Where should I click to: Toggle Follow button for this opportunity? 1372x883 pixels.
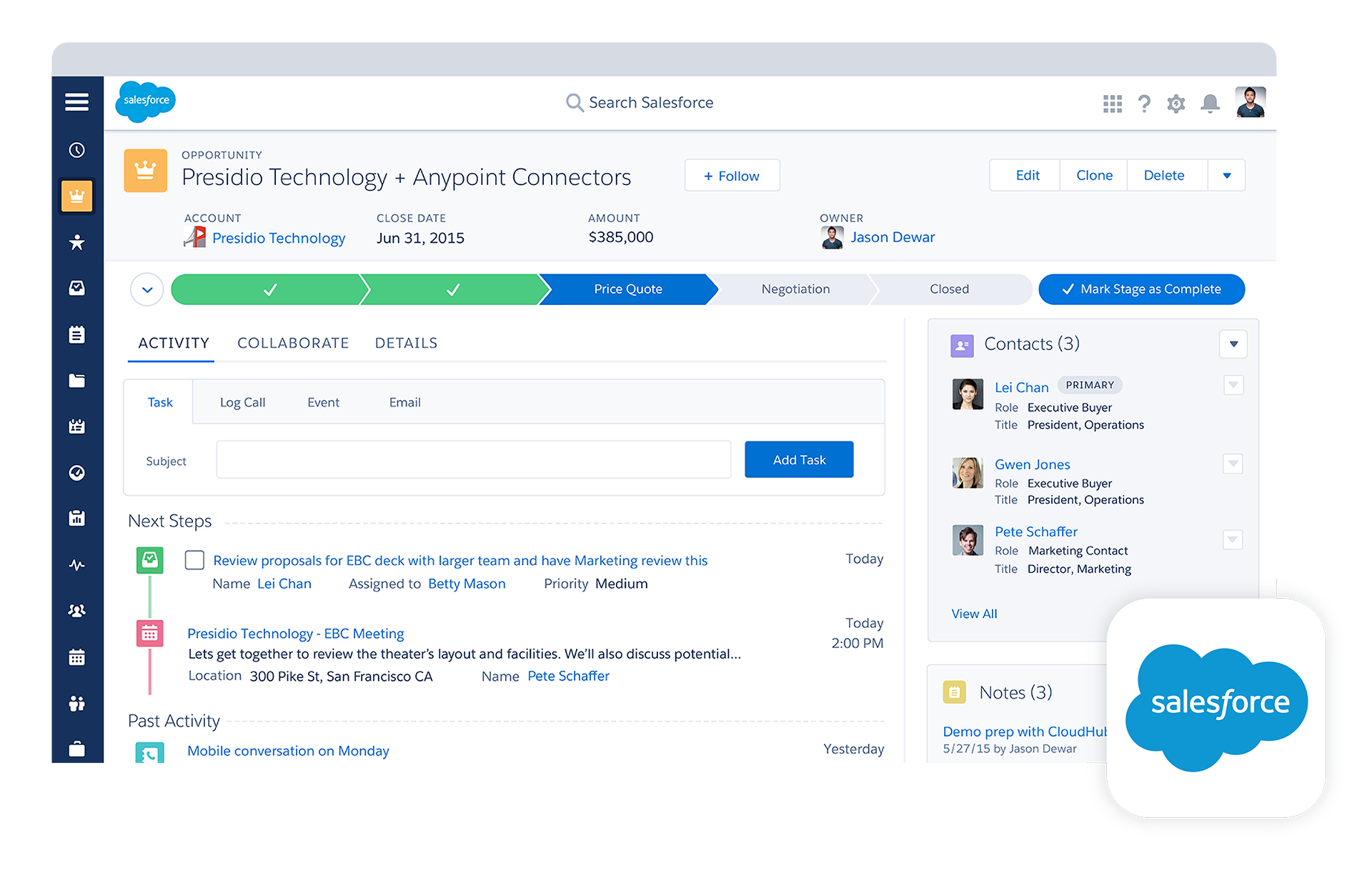point(730,174)
